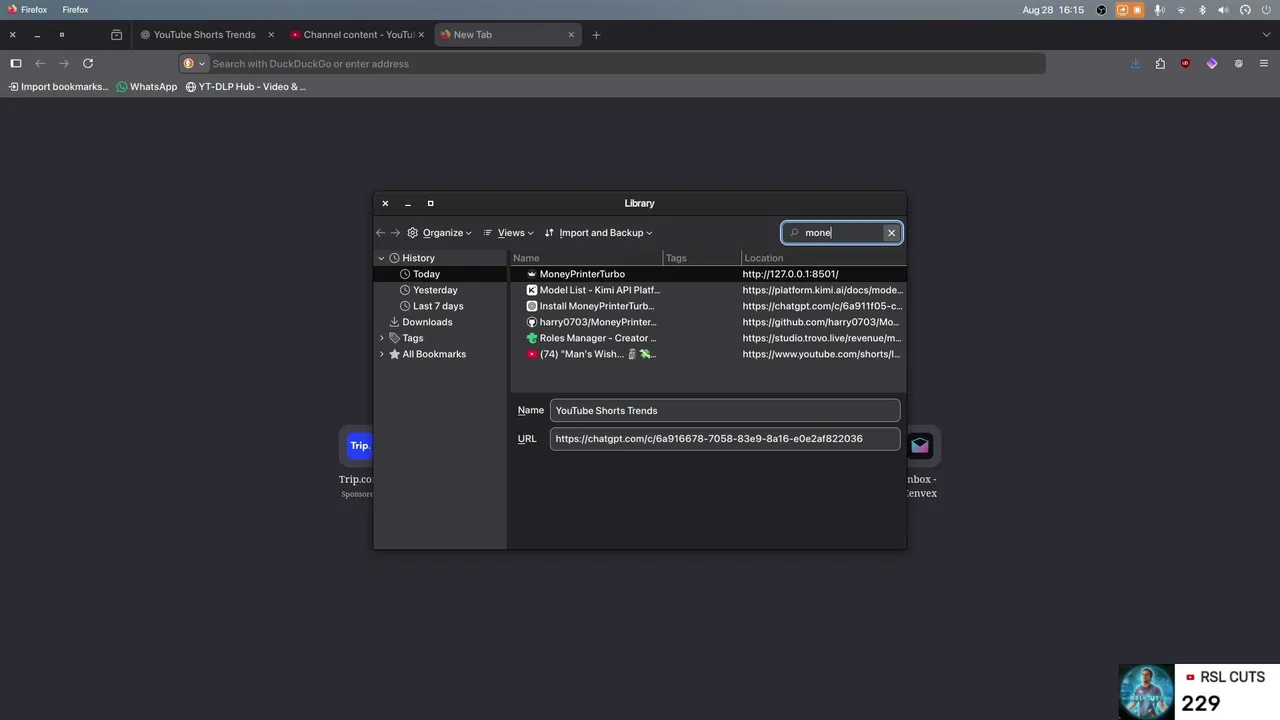Select the New Tab tab
Image resolution: width=1280 pixels, height=720 pixels.
[x=507, y=35]
